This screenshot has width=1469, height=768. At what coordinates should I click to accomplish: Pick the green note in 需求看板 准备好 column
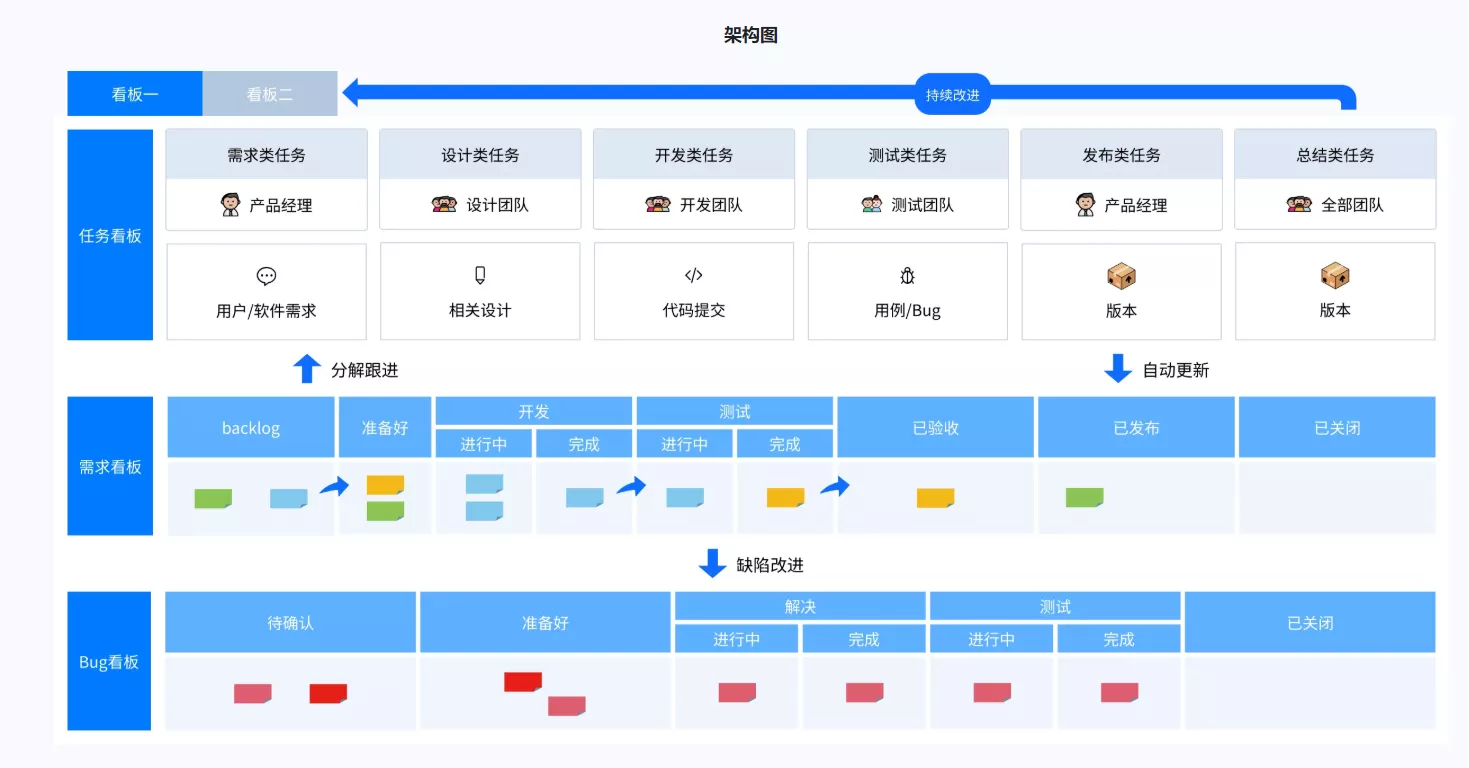click(385, 511)
